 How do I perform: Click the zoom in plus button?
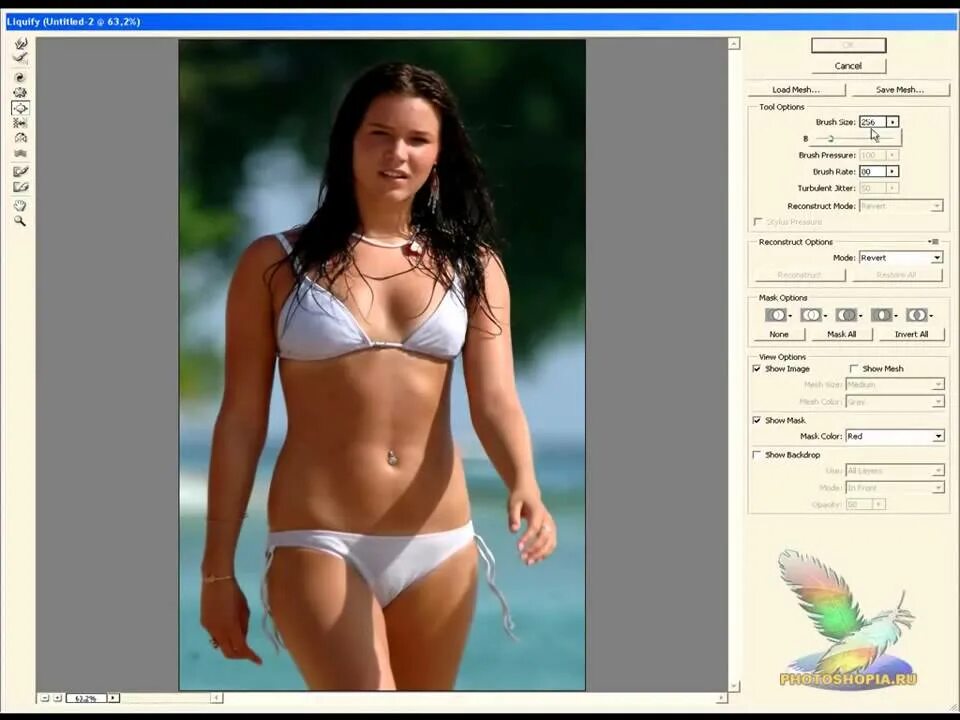(x=57, y=698)
